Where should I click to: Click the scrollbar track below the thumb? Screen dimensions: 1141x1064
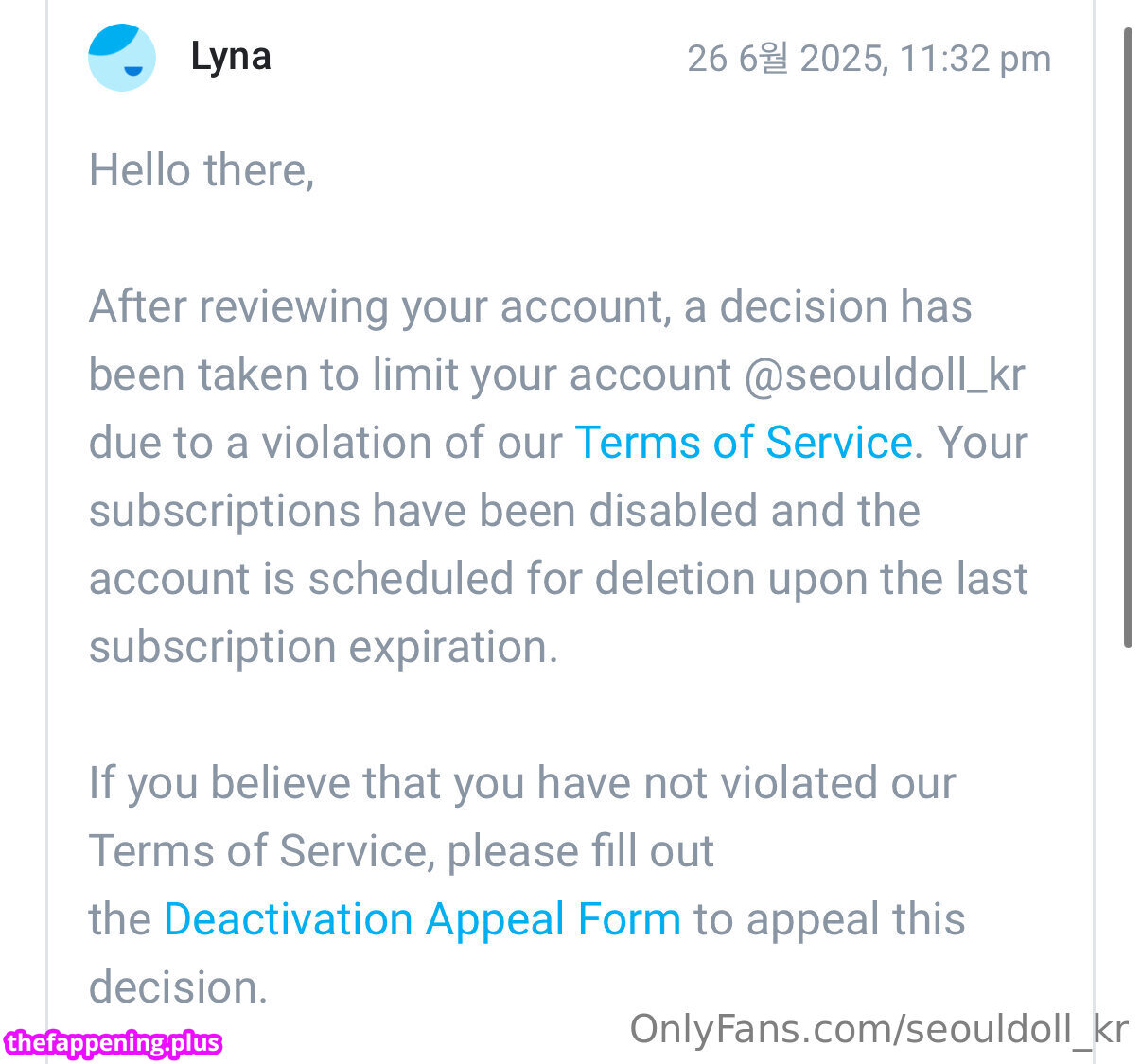[x=1128, y=851]
